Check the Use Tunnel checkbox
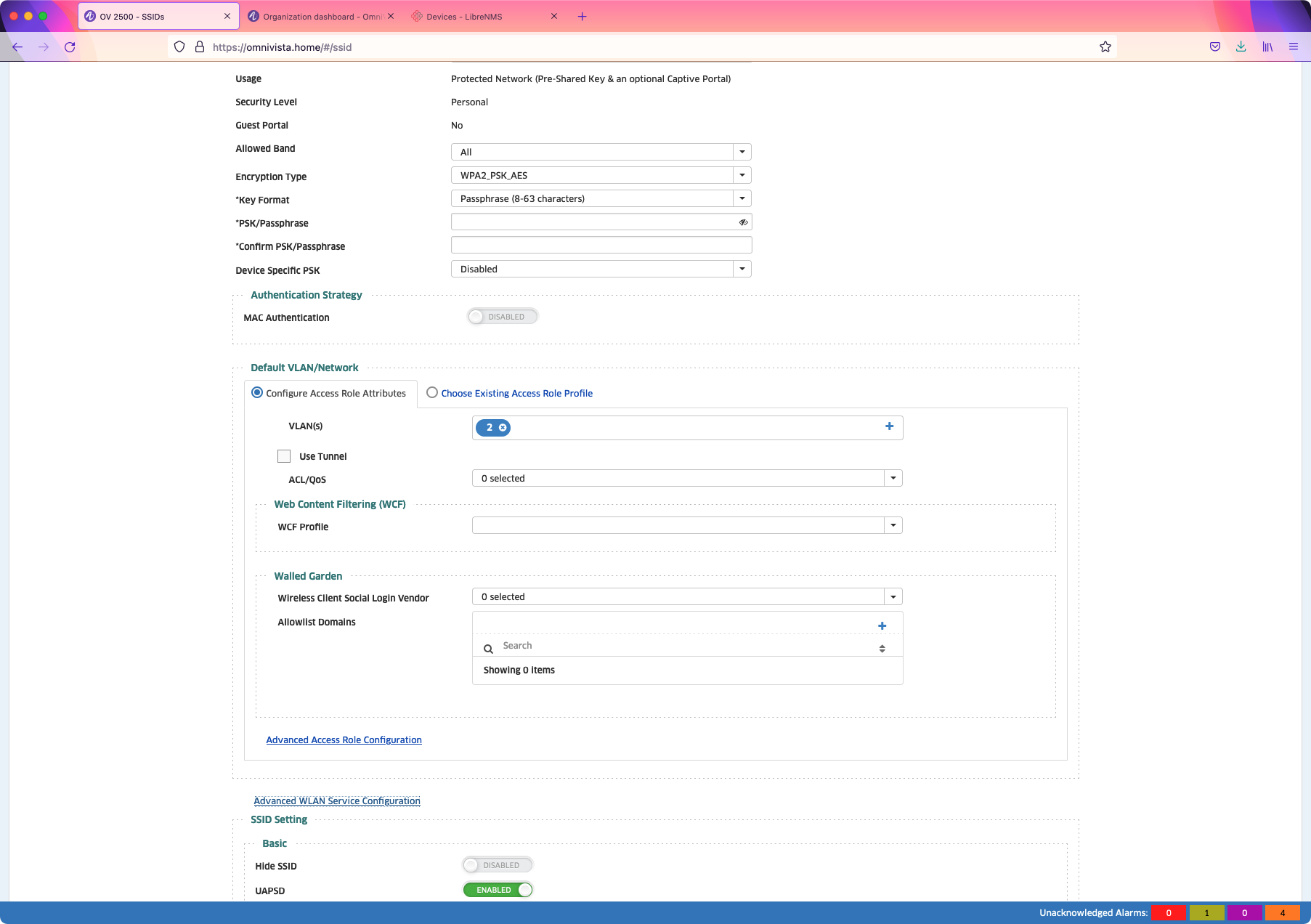1311x924 pixels. (284, 456)
